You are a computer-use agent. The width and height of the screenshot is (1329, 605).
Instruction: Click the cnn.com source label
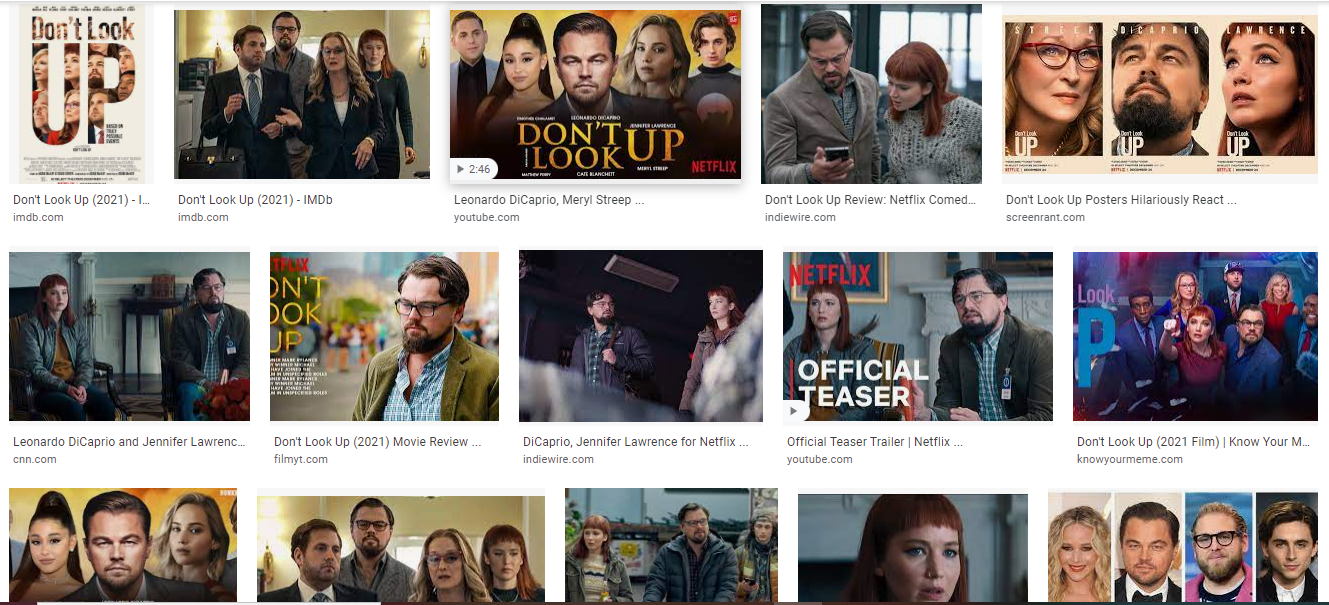(35, 459)
